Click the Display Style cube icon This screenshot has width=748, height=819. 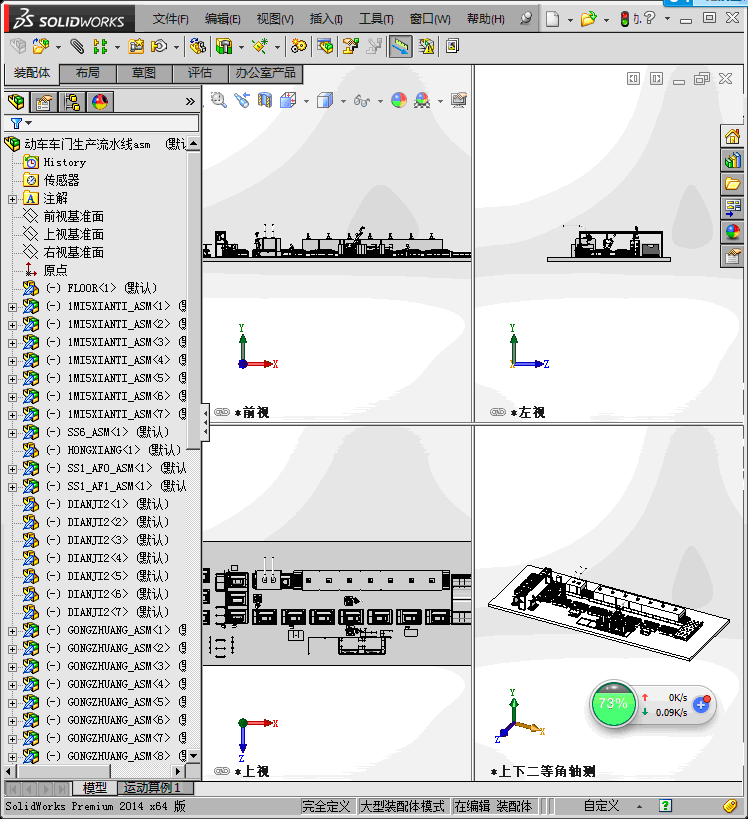[325, 100]
